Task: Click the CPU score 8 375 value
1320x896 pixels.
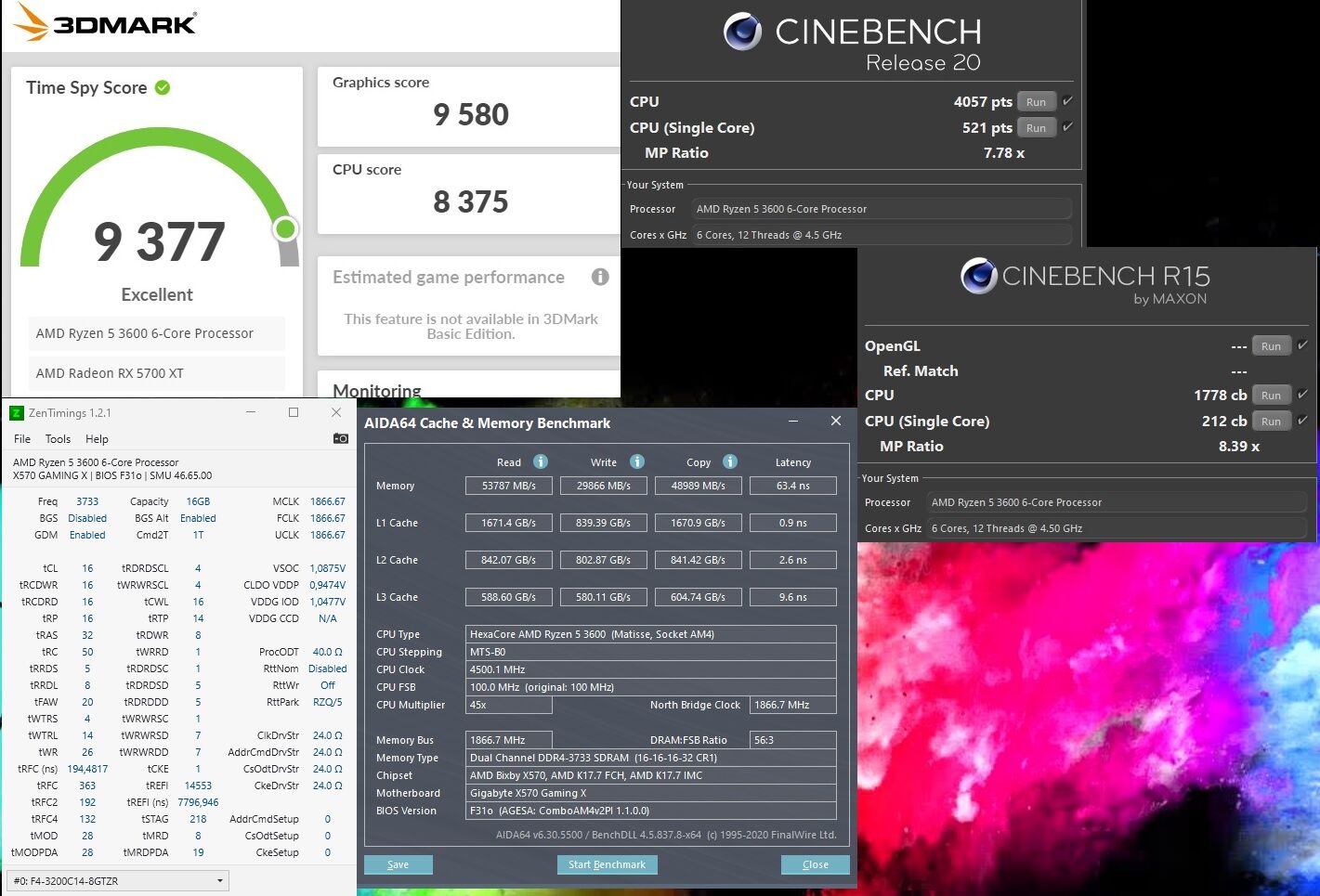Action: click(471, 201)
